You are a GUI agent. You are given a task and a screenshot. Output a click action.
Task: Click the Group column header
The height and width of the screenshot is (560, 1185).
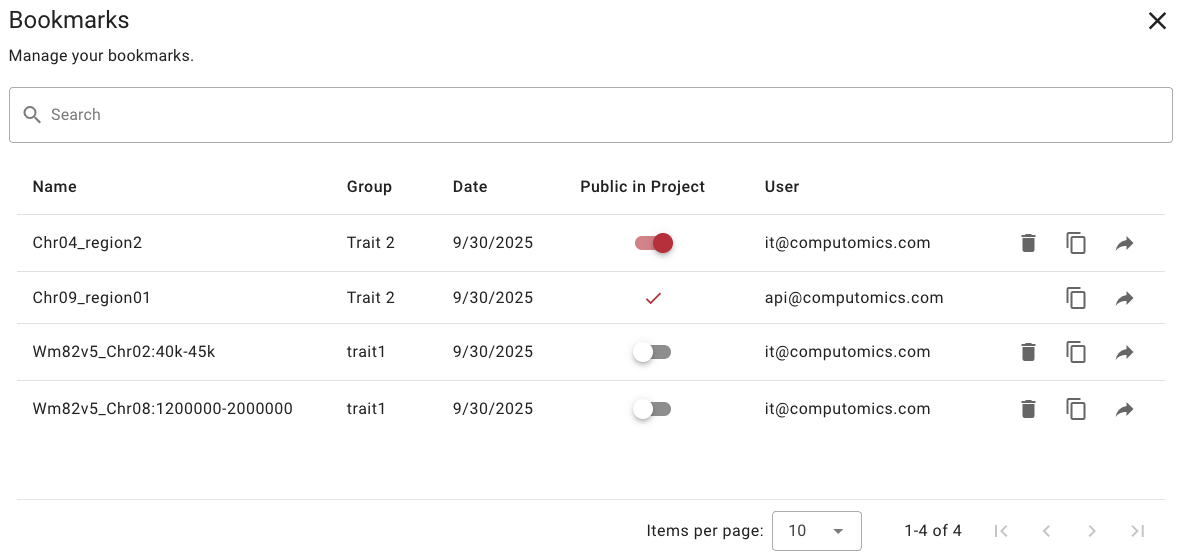[369, 187]
